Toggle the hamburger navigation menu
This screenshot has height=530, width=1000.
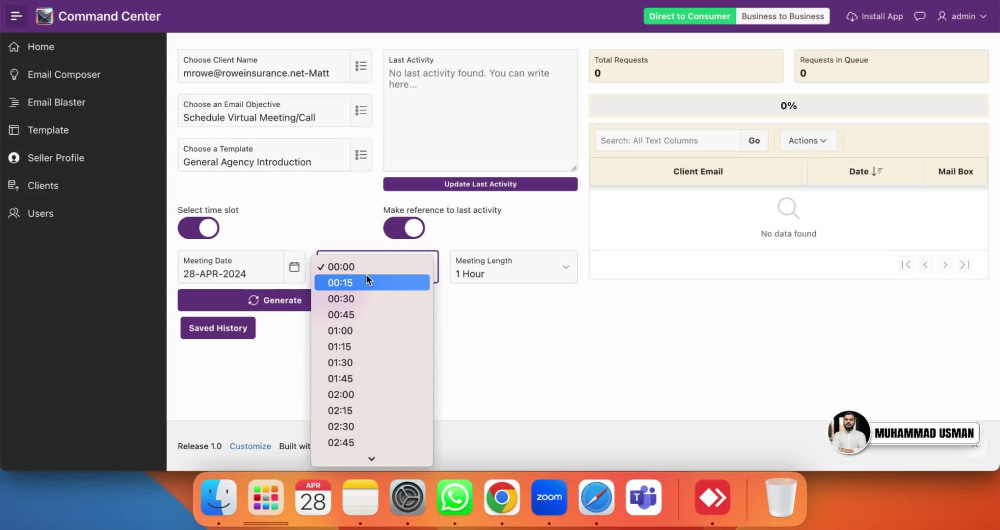click(x=17, y=16)
